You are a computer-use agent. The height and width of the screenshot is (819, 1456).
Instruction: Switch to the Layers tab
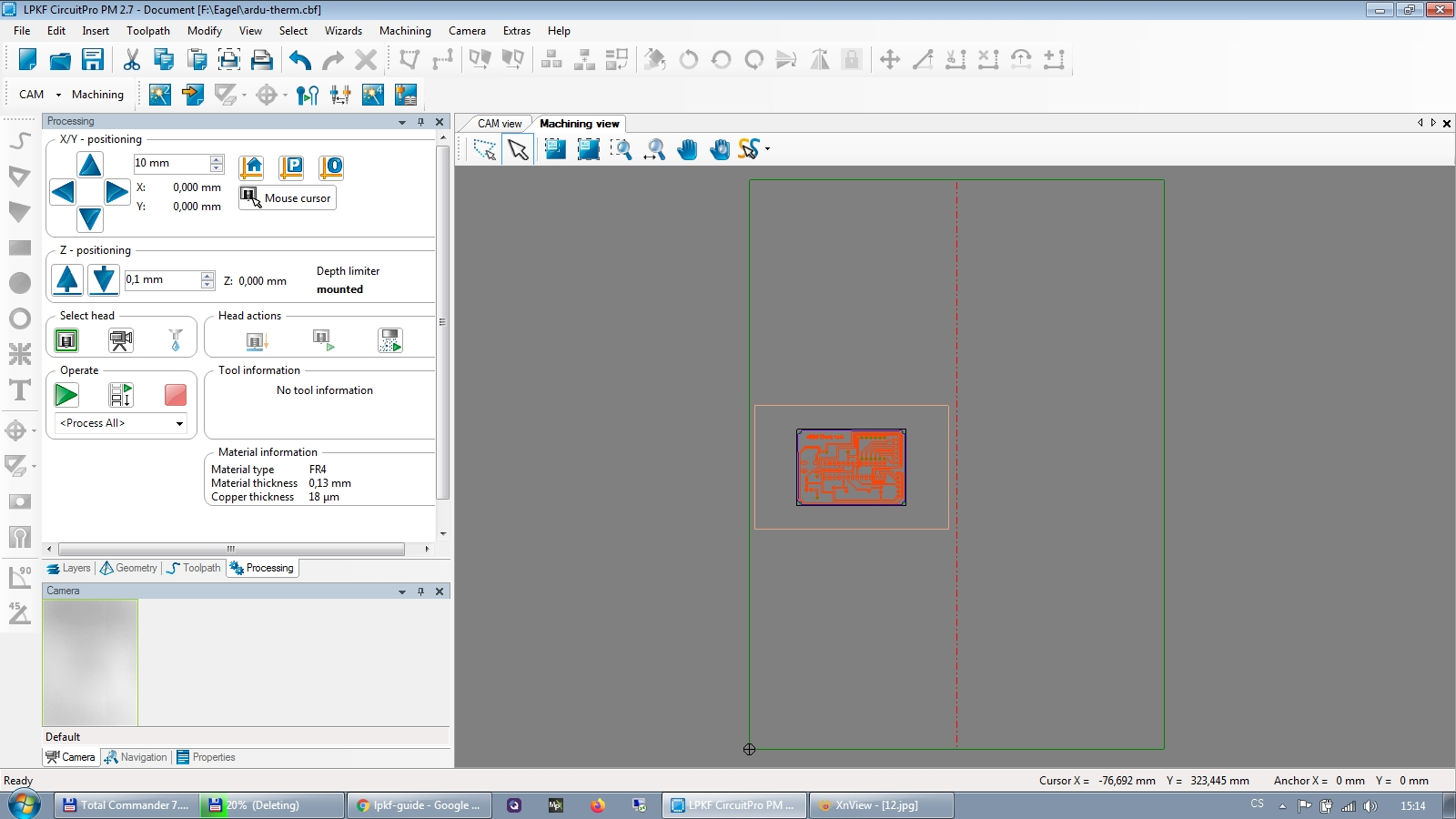pyautogui.click(x=69, y=568)
